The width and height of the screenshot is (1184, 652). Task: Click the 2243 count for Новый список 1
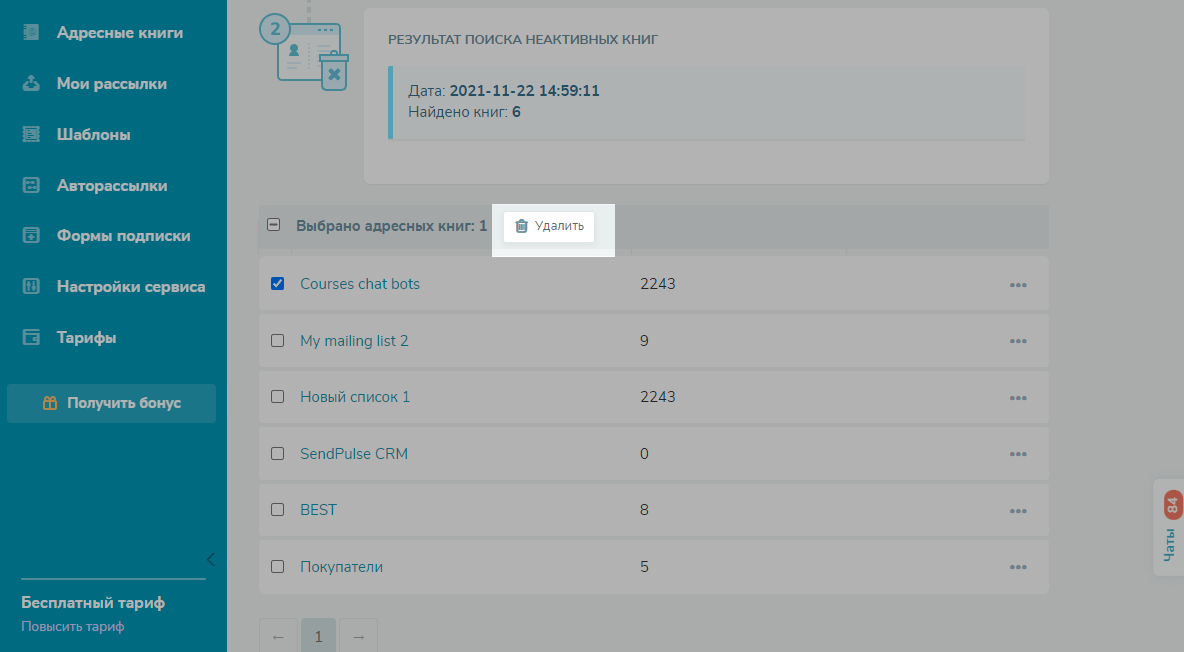[658, 397]
